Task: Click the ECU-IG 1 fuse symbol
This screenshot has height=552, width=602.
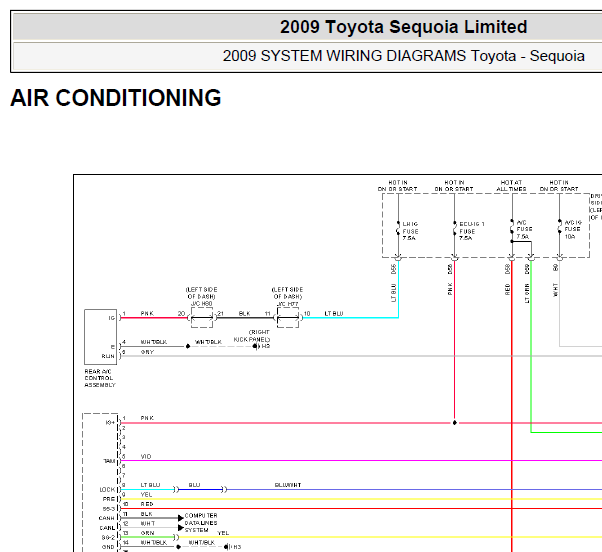Action: tap(455, 230)
